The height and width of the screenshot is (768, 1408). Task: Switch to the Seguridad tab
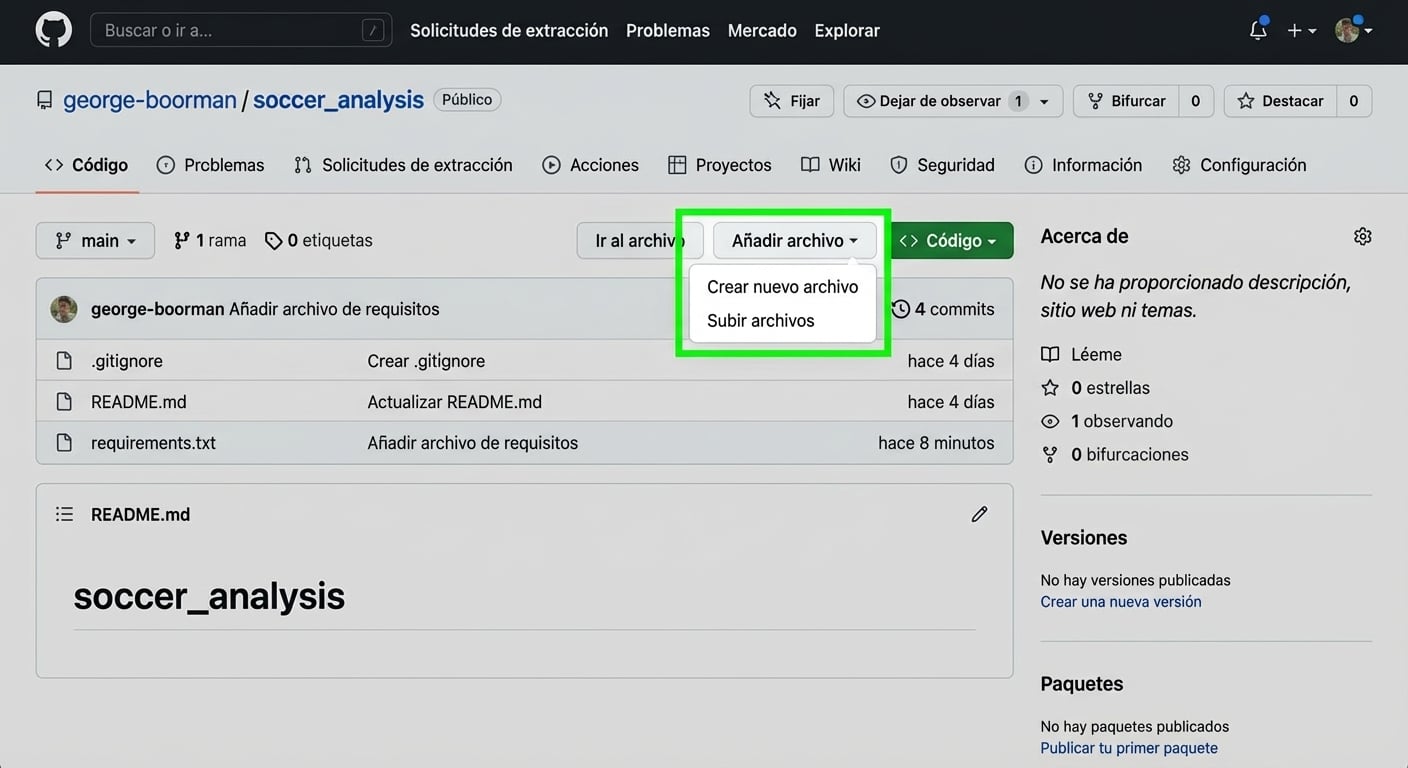[x=942, y=165]
